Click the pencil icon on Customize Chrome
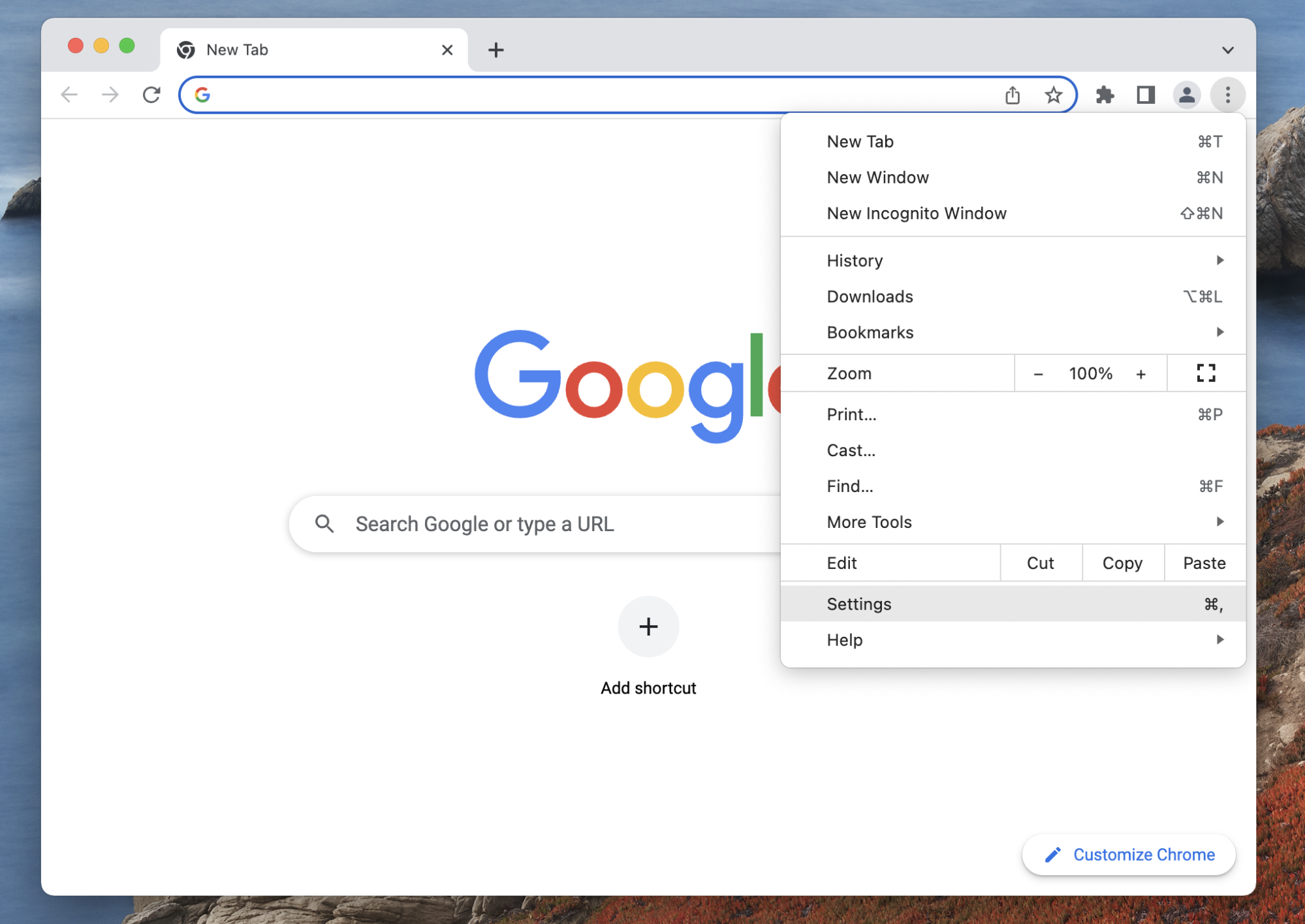Image resolution: width=1305 pixels, height=924 pixels. 1052,855
